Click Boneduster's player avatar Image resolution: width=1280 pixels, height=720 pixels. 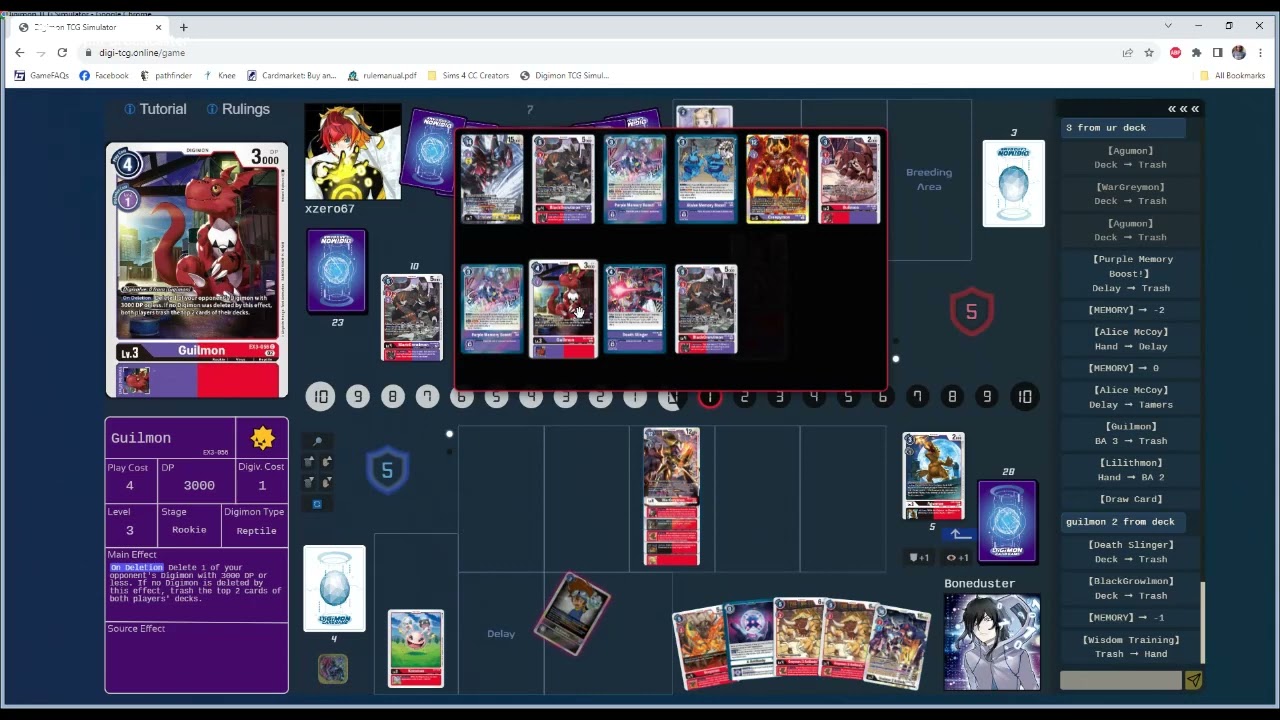pos(992,642)
